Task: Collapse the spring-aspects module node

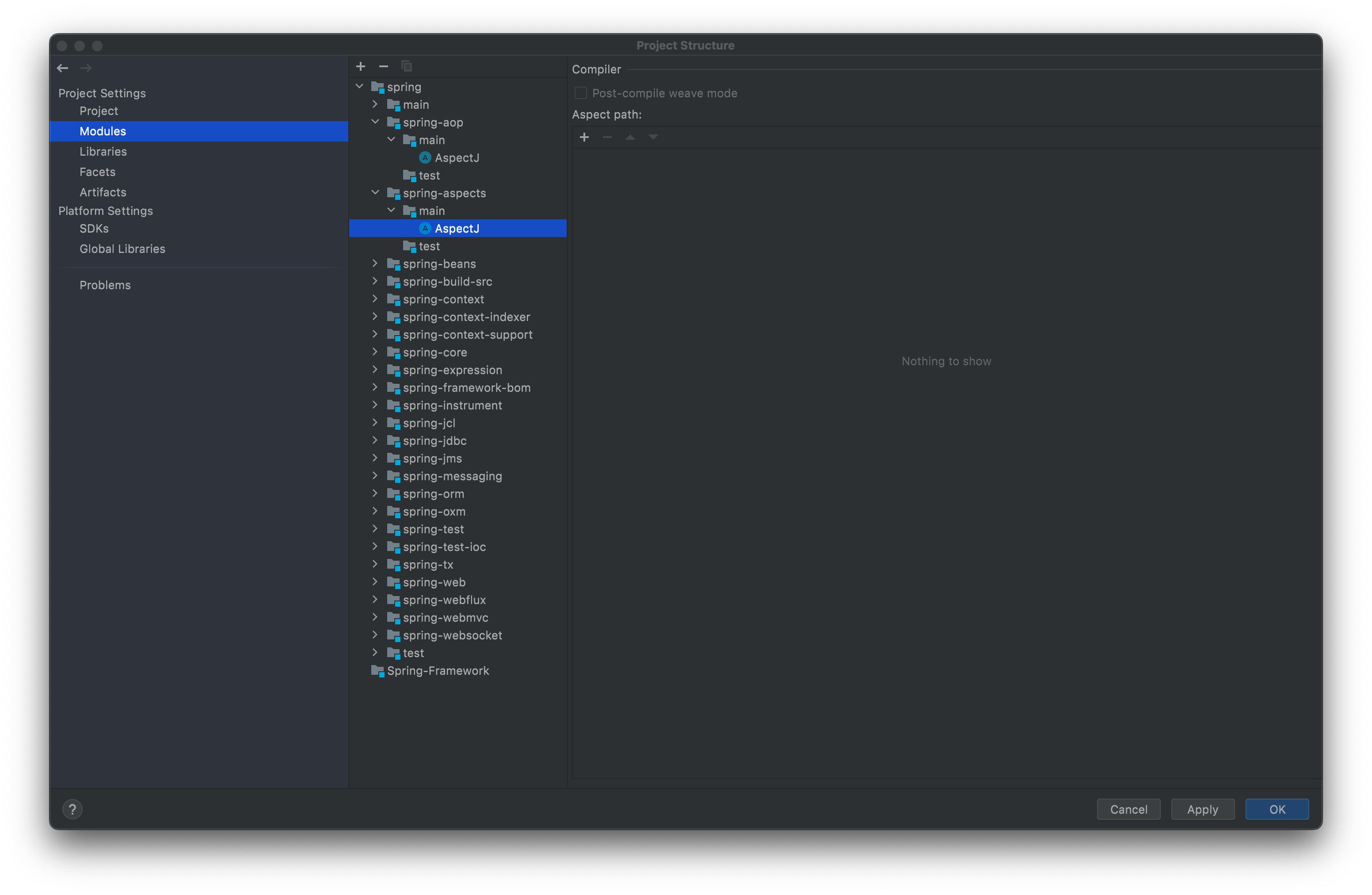Action: (x=375, y=193)
